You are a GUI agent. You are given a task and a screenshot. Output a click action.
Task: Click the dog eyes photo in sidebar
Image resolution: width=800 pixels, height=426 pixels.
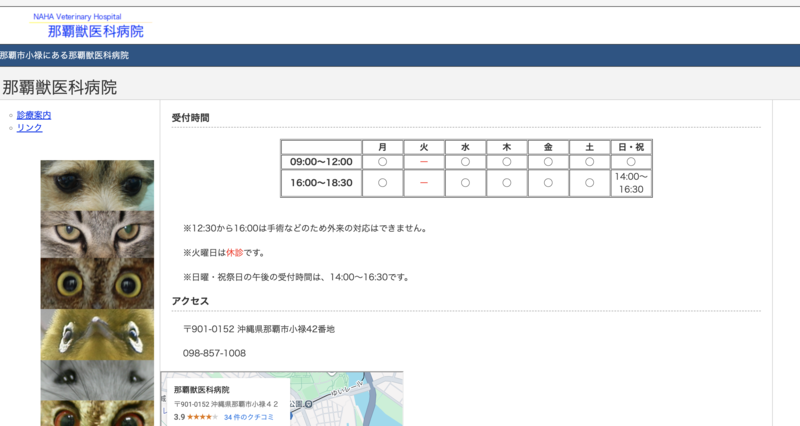(x=97, y=185)
